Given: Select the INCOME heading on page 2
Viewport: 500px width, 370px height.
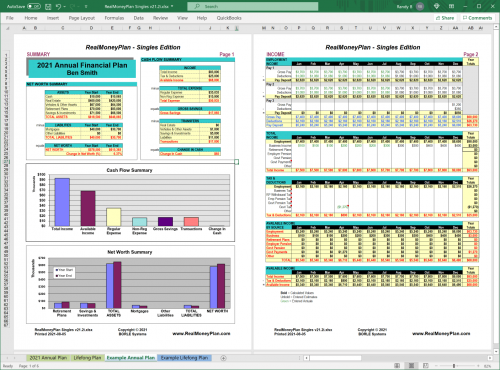Looking at the screenshot, I should (x=275, y=54).
